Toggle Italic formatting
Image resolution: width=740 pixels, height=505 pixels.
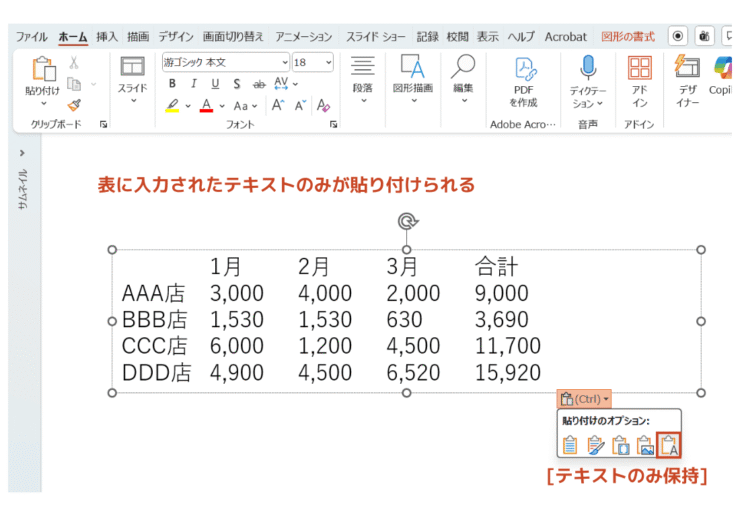point(193,84)
